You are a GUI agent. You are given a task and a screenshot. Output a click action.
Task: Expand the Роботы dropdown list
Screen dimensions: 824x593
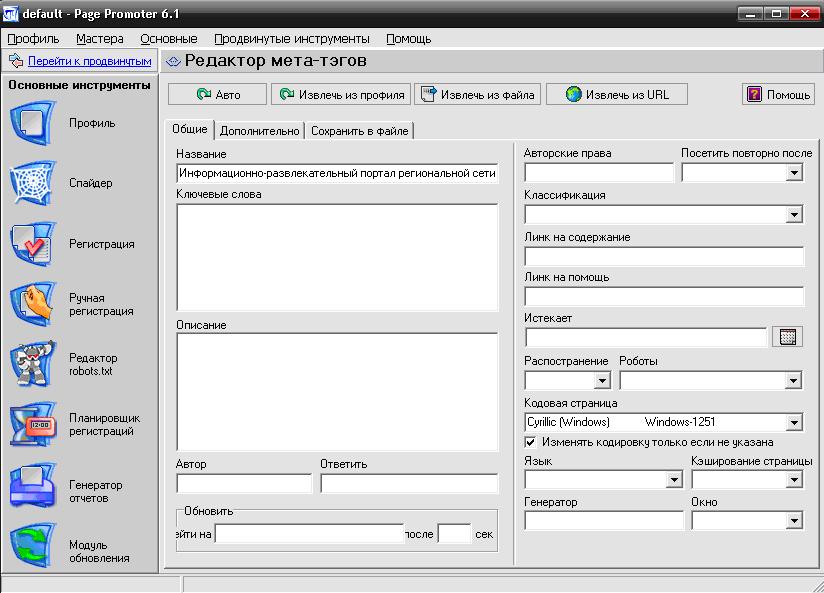coord(794,381)
